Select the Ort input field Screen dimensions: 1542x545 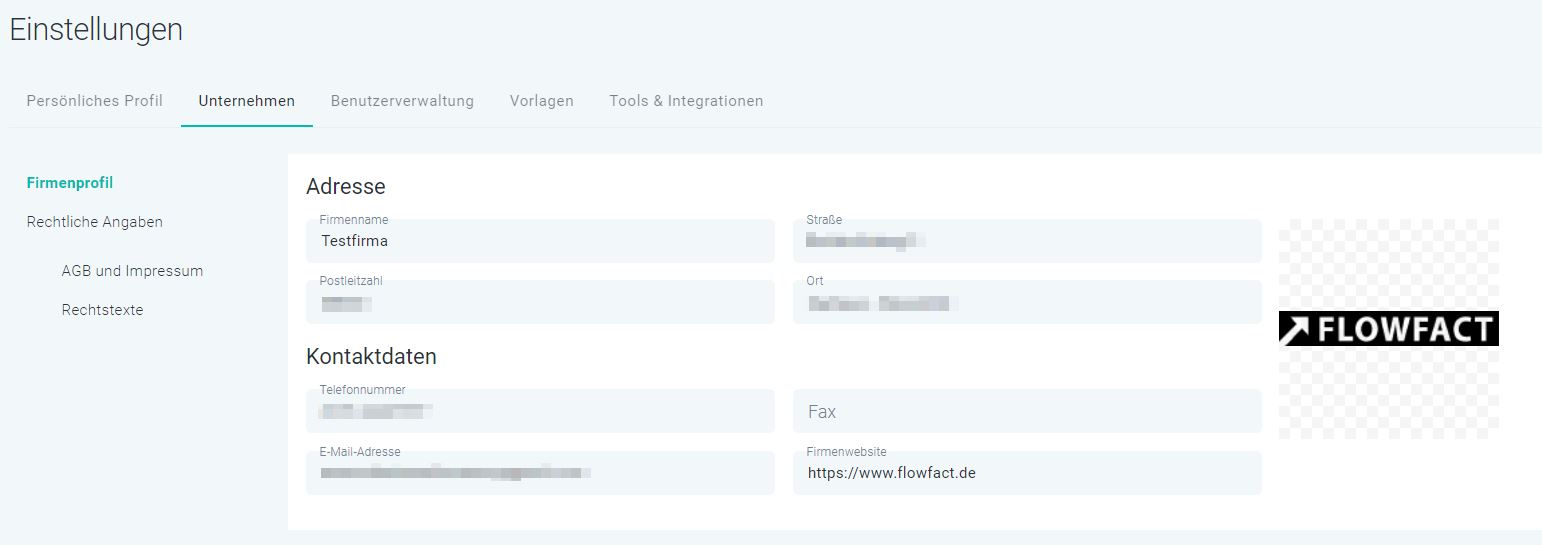pos(1027,303)
